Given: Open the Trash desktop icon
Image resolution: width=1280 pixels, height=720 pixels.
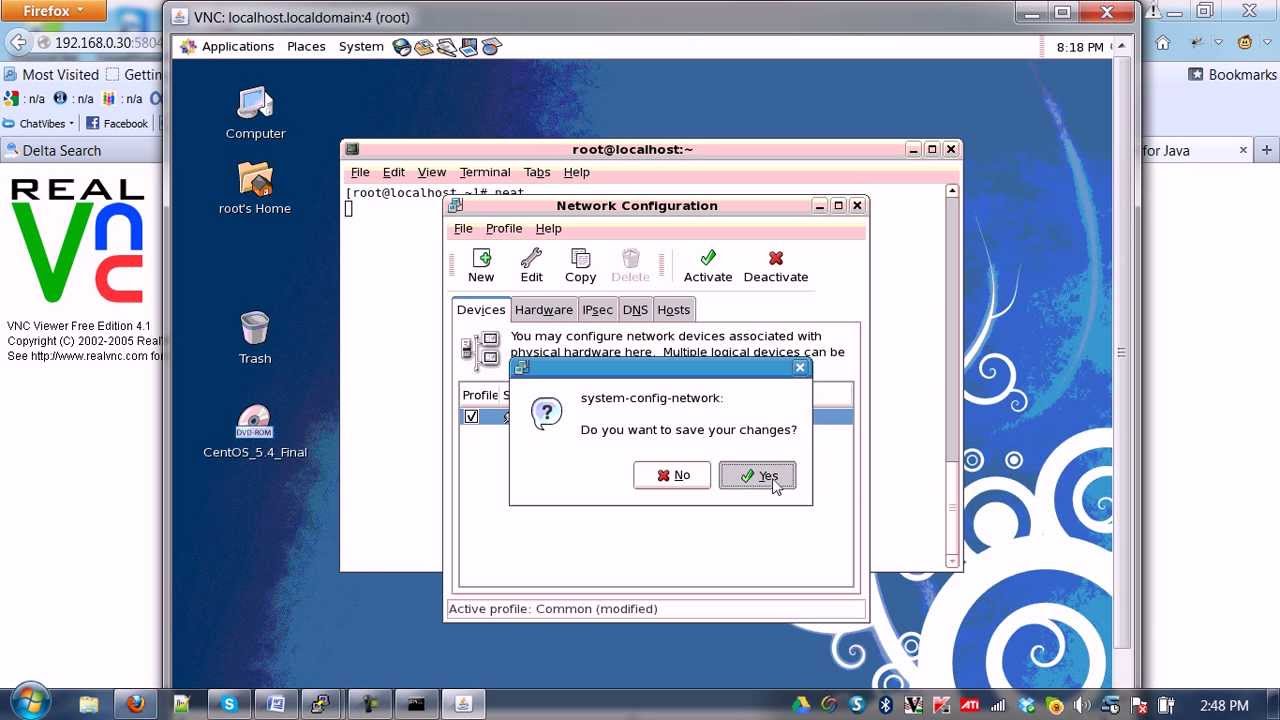Looking at the screenshot, I should (255, 328).
